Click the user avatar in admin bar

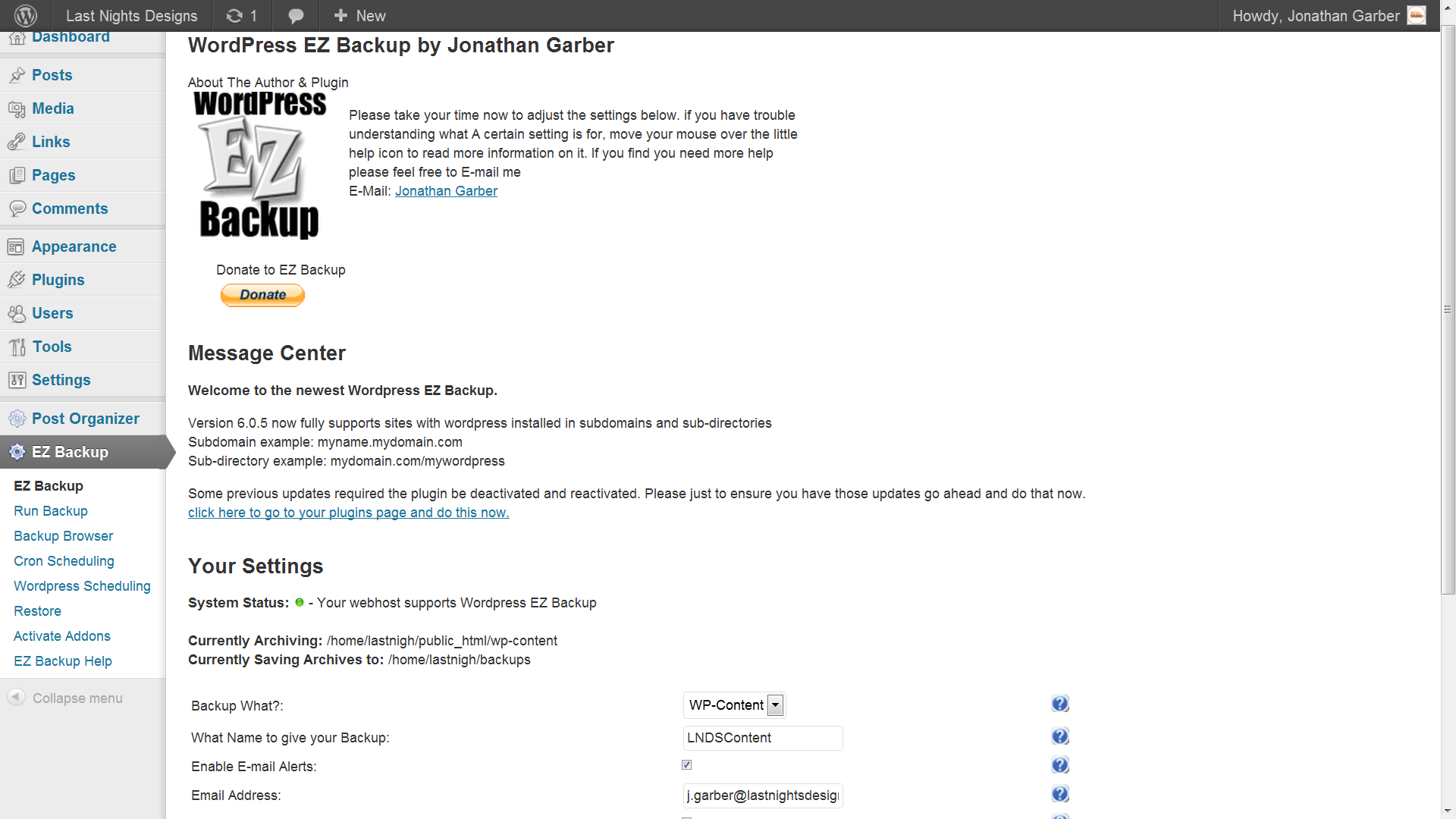pos(1417,15)
